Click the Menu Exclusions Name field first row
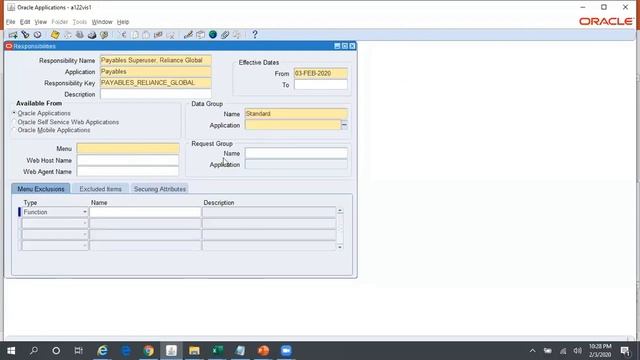The image size is (640, 360). click(x=145, y=212)
